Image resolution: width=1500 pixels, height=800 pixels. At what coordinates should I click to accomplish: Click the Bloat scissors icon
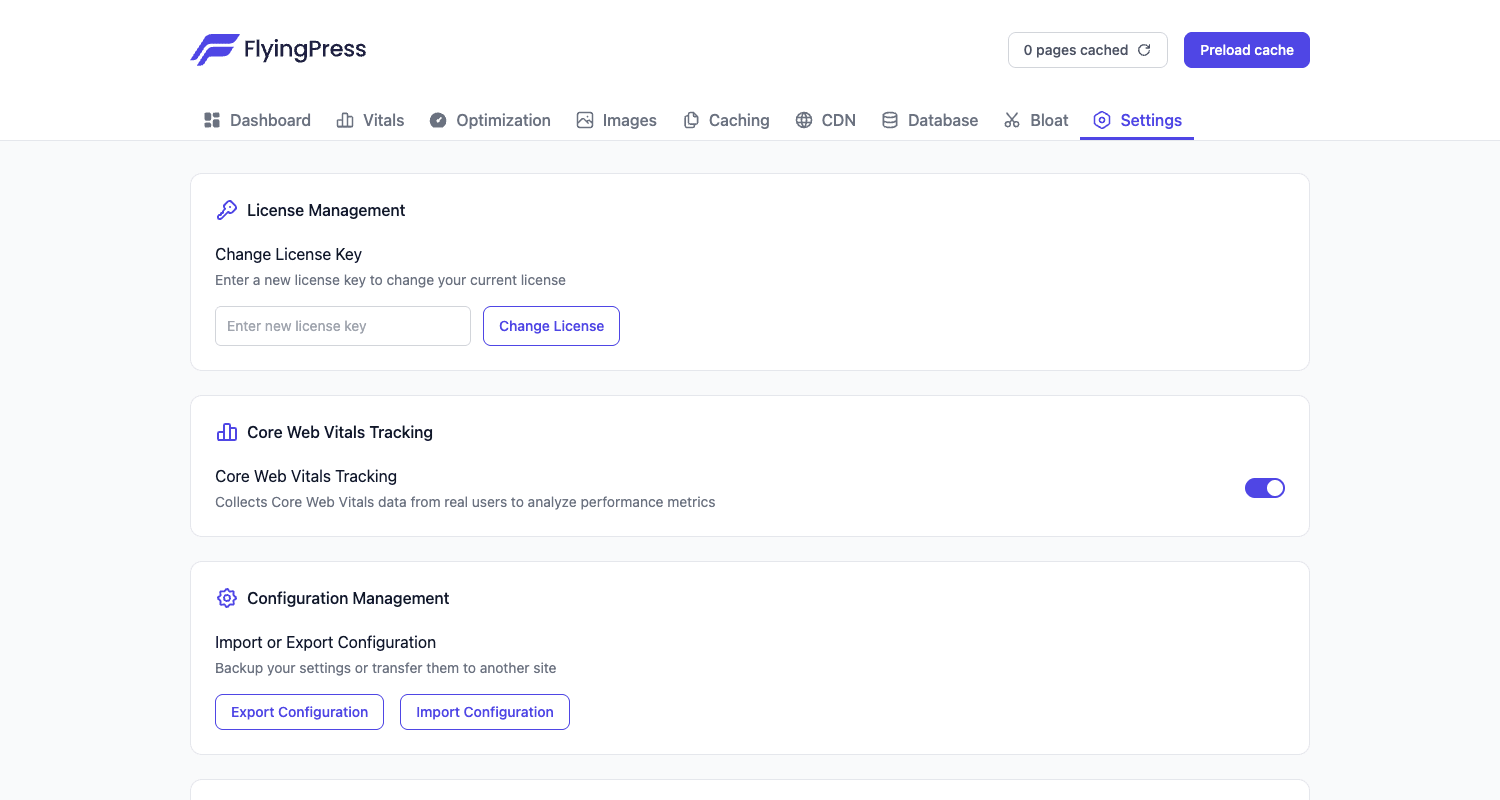pyautogui.click(x=1012, y=120)
